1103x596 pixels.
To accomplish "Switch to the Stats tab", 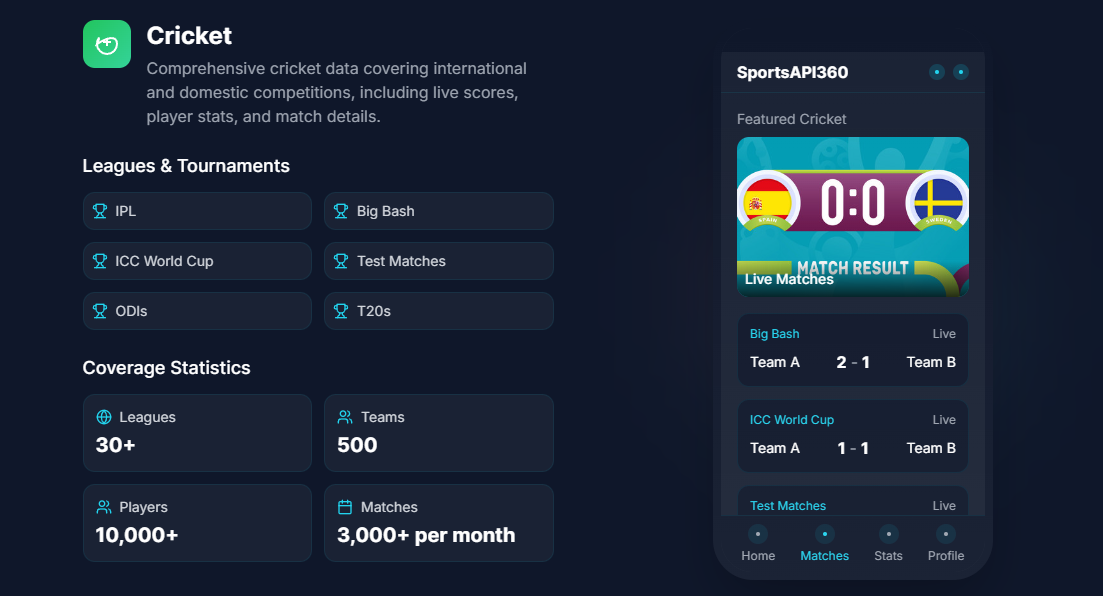I will click(888, 544).
